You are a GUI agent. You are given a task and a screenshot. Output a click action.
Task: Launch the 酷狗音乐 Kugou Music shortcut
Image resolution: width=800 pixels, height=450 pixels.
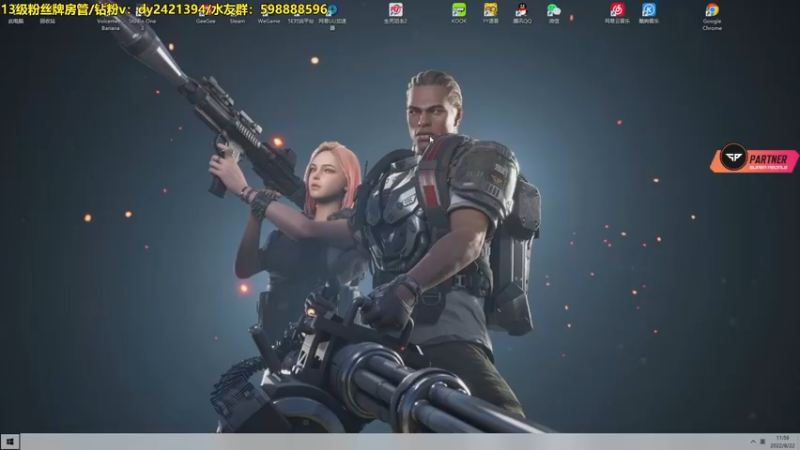point(648,14)
